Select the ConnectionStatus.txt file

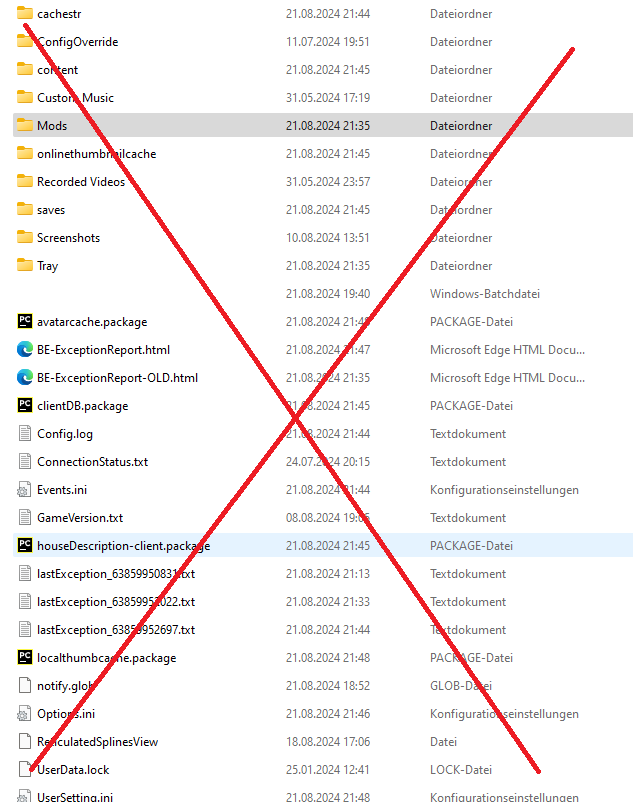pos(92,462)
